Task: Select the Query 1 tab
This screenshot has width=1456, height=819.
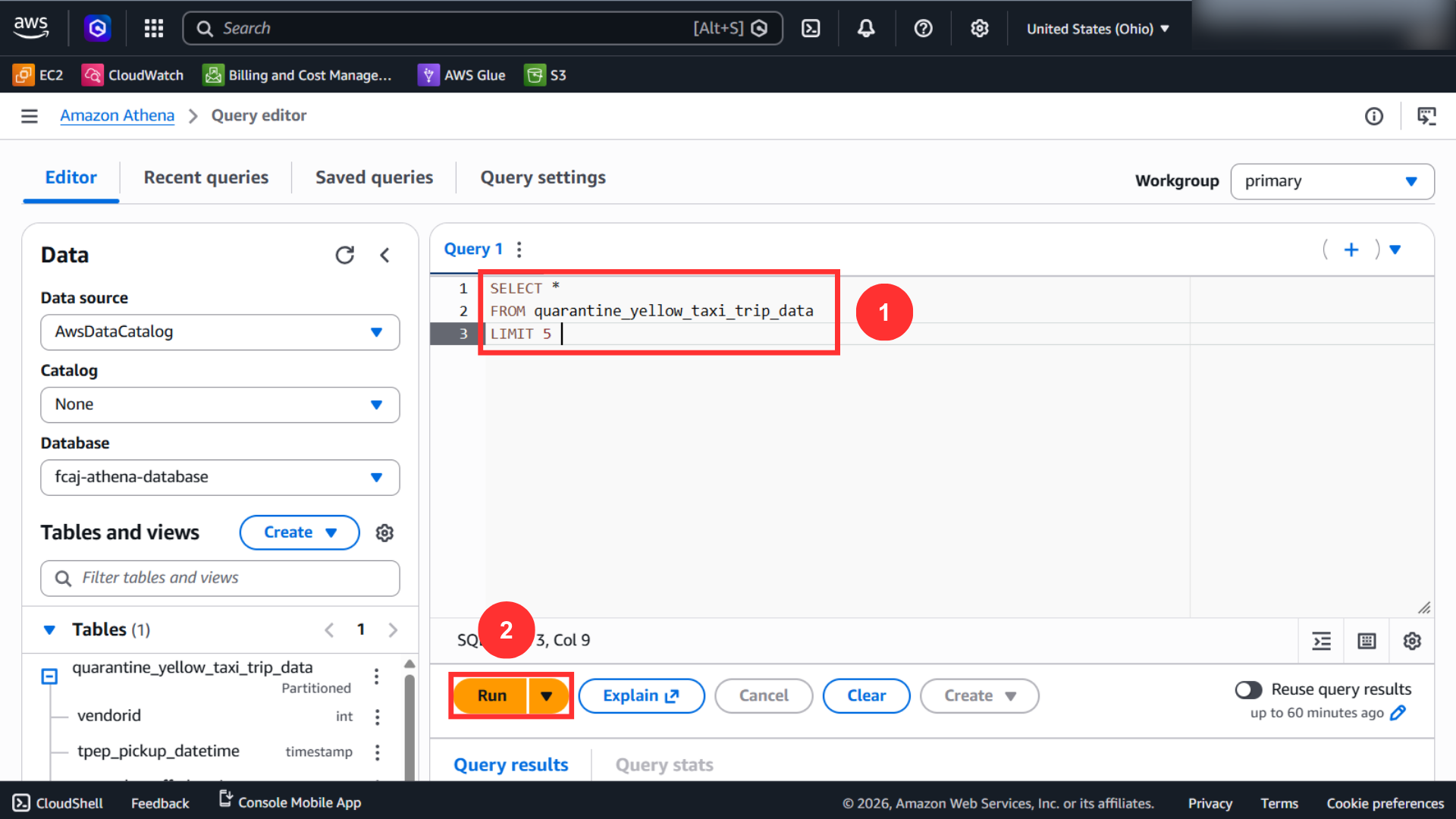Action: tap(473, 249)
